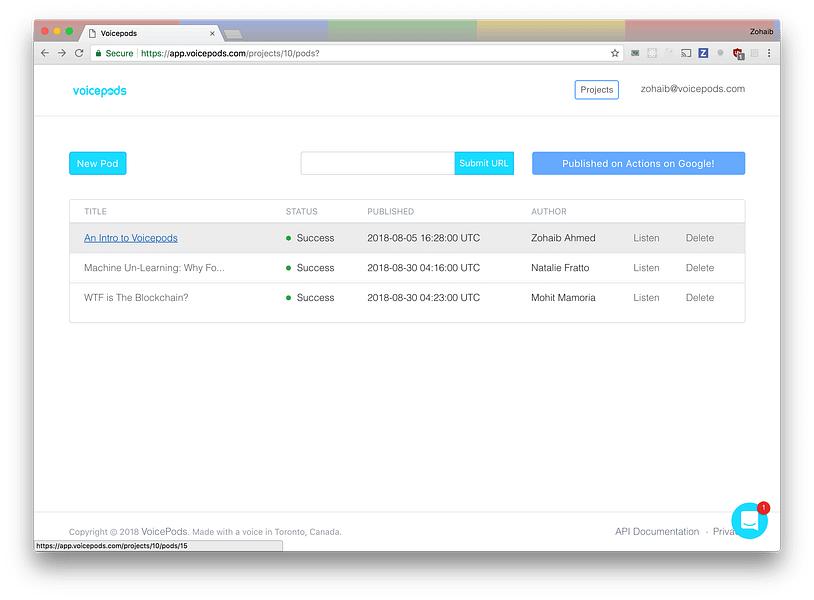Click 2018-08-05 16:28:00 UTC timestamp
Viewport: 814px width, 600px height.
click(x=424, y=238)
